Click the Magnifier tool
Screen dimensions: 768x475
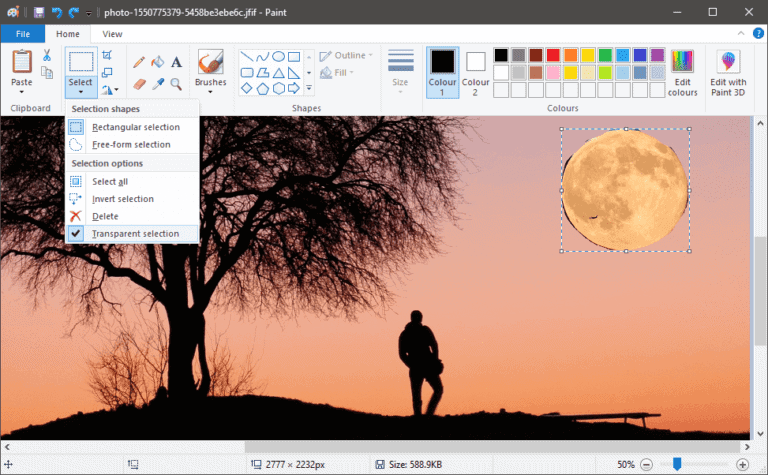point(176,83)
